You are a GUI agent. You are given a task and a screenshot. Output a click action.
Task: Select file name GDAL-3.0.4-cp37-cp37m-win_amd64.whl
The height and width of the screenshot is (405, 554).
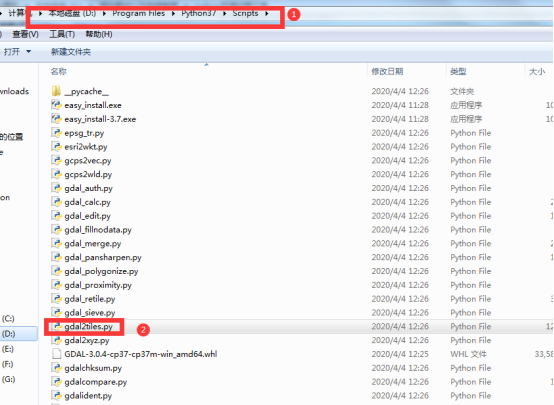click(x=141, y=354)
